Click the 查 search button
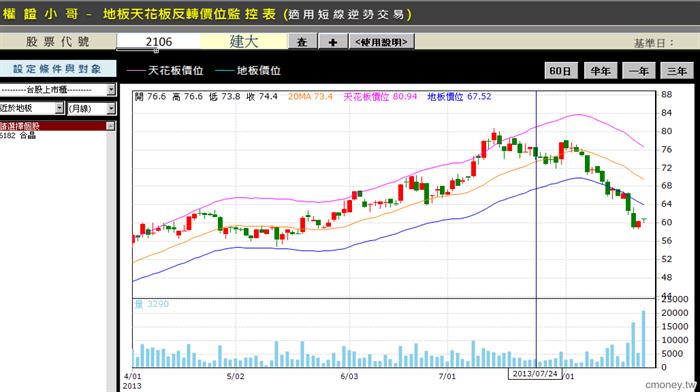The width and height of the screenshot is (700, 392). tap(302, 42)
